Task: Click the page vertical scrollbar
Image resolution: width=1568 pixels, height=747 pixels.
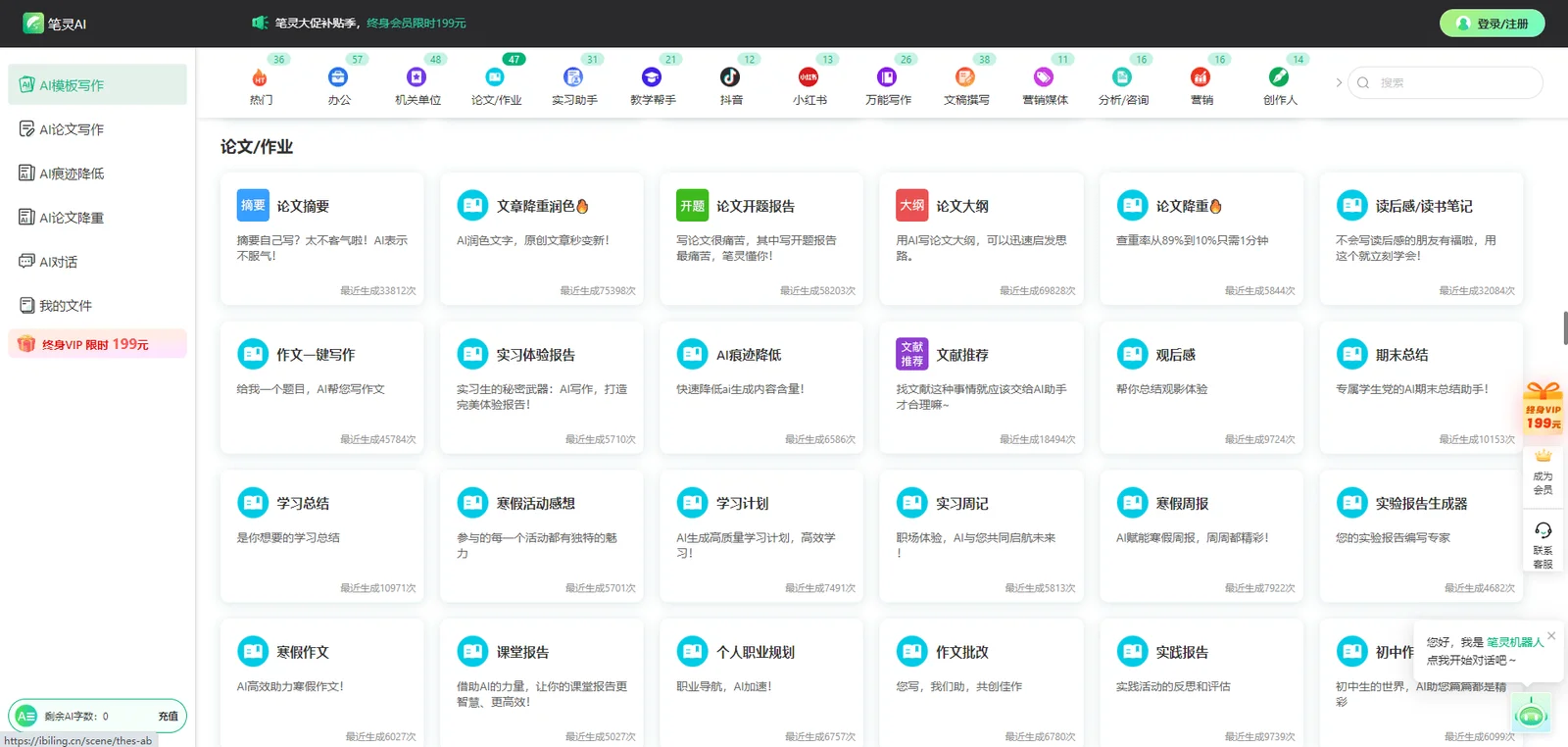Action: pyautogui.click(x=1565, y=327)
